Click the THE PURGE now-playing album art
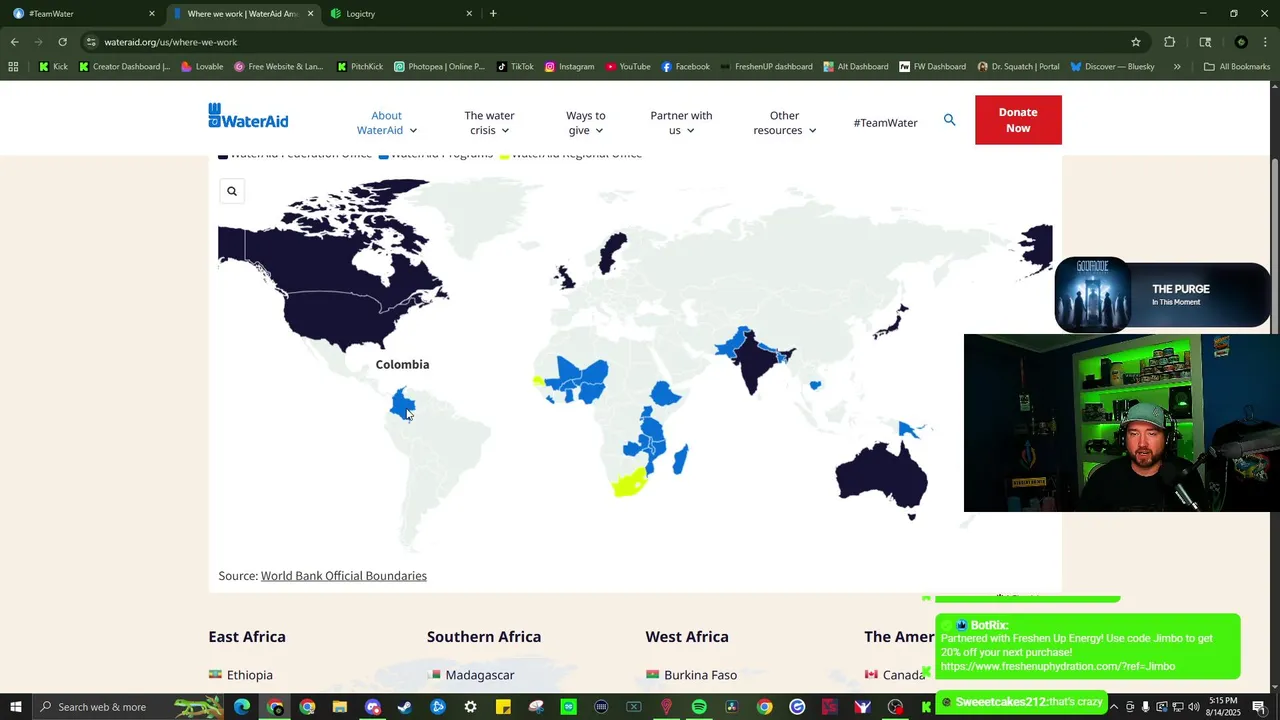 click(1093, 296)
